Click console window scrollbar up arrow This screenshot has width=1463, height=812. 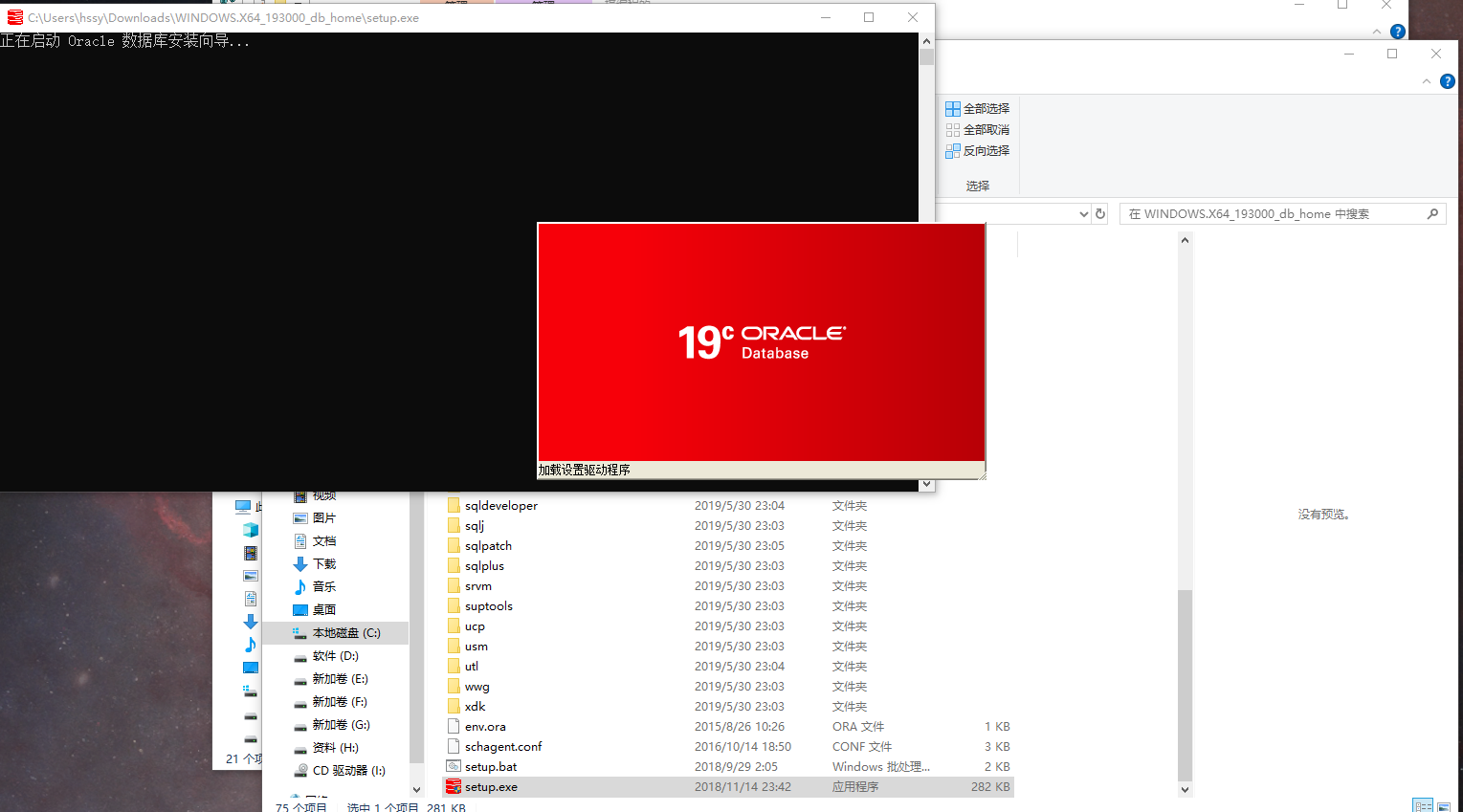[x=926, y=41]
